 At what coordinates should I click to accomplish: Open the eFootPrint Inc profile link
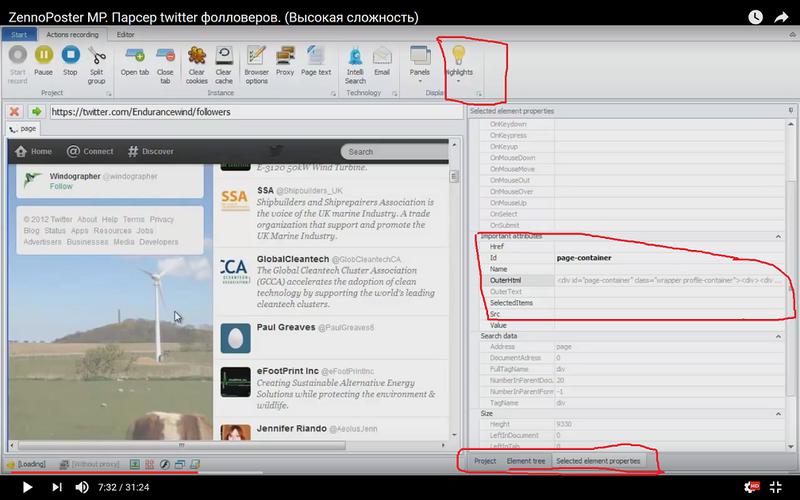click(x=288, y=371)
